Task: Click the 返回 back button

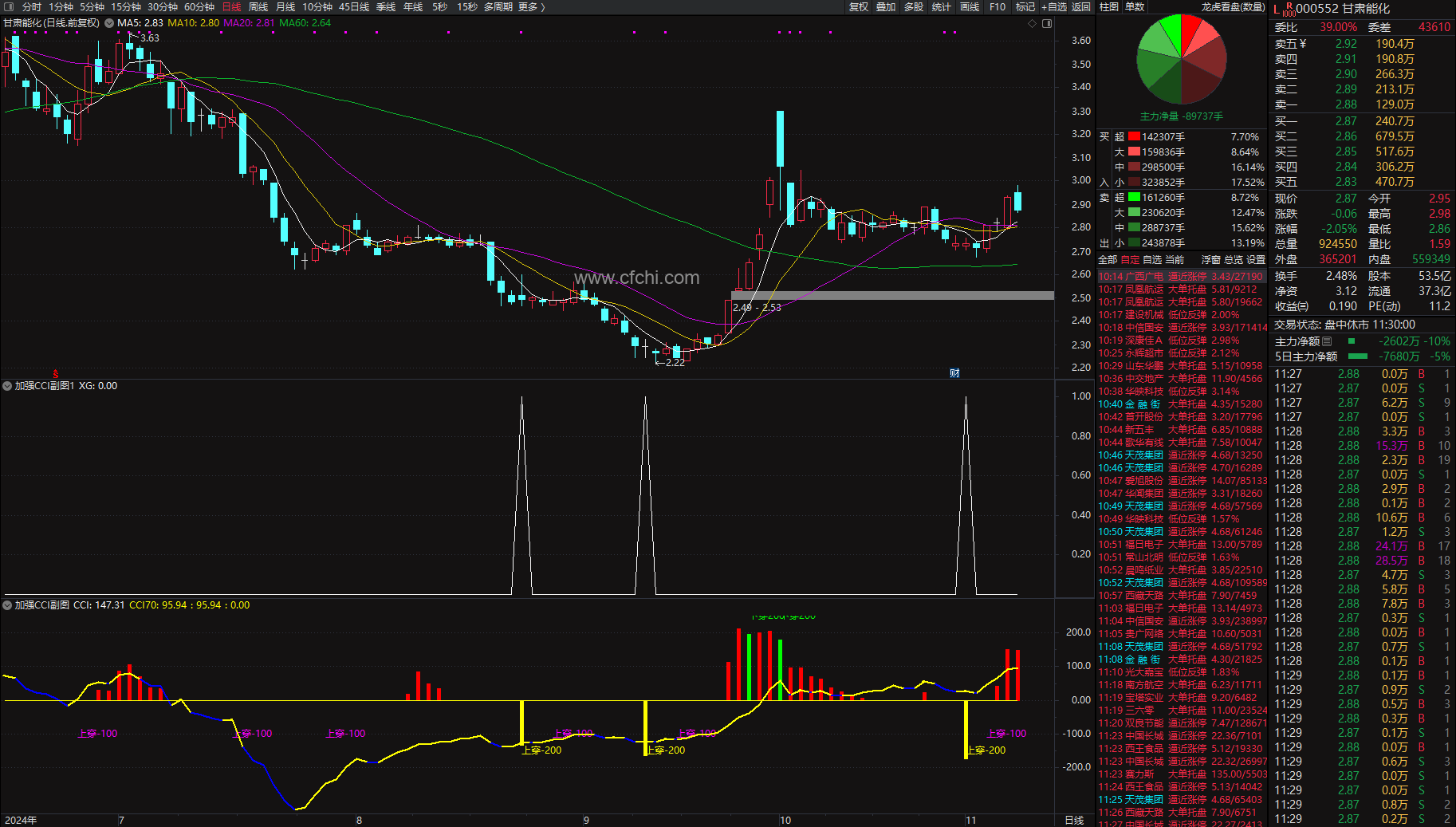Action: pos(1081,6)
